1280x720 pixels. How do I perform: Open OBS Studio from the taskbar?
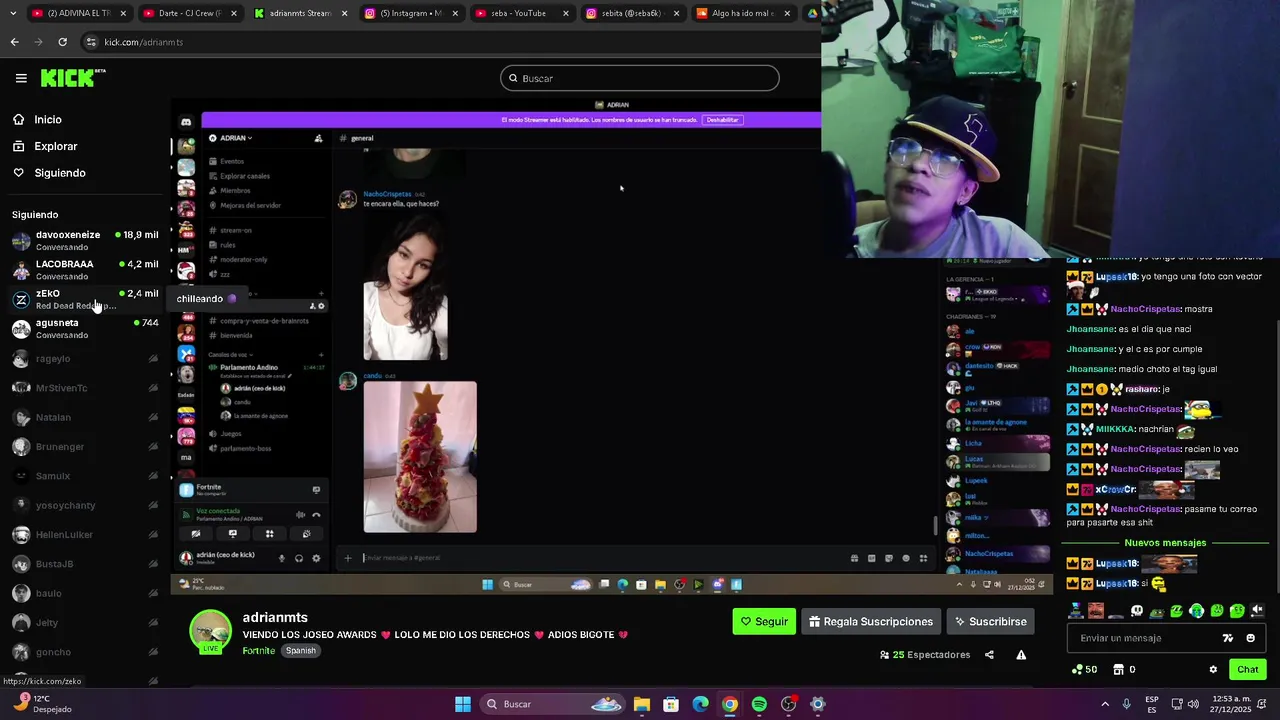789,704
